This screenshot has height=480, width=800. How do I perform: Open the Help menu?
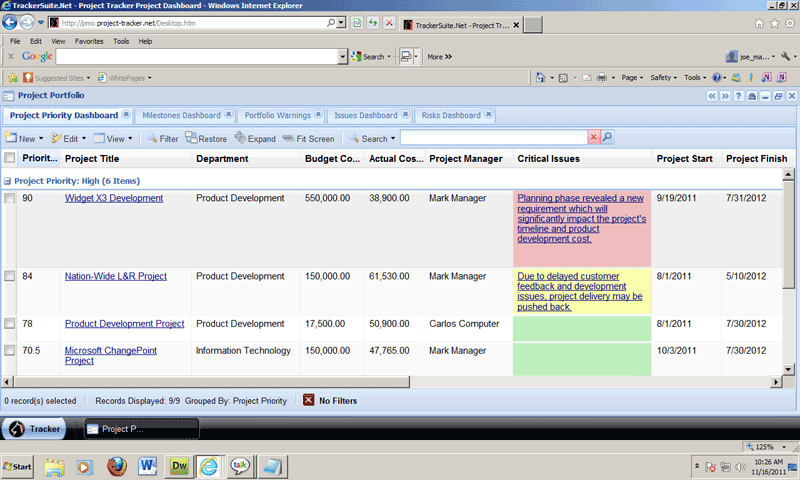click(145, 41)
